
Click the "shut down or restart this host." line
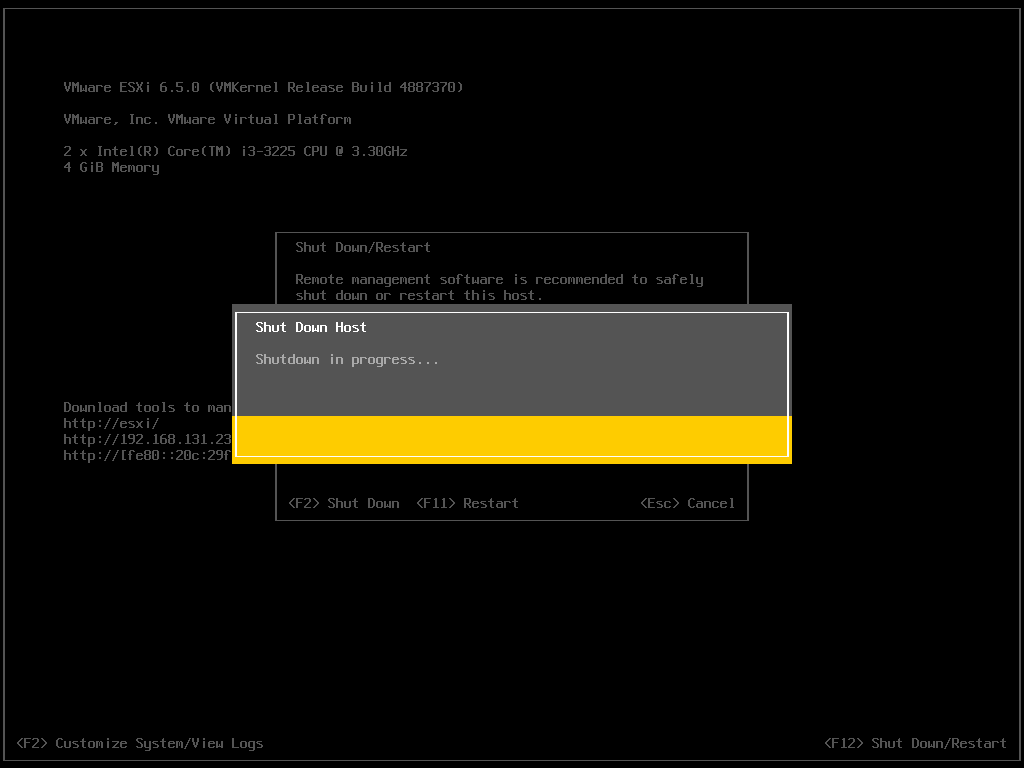pos(419,296)
